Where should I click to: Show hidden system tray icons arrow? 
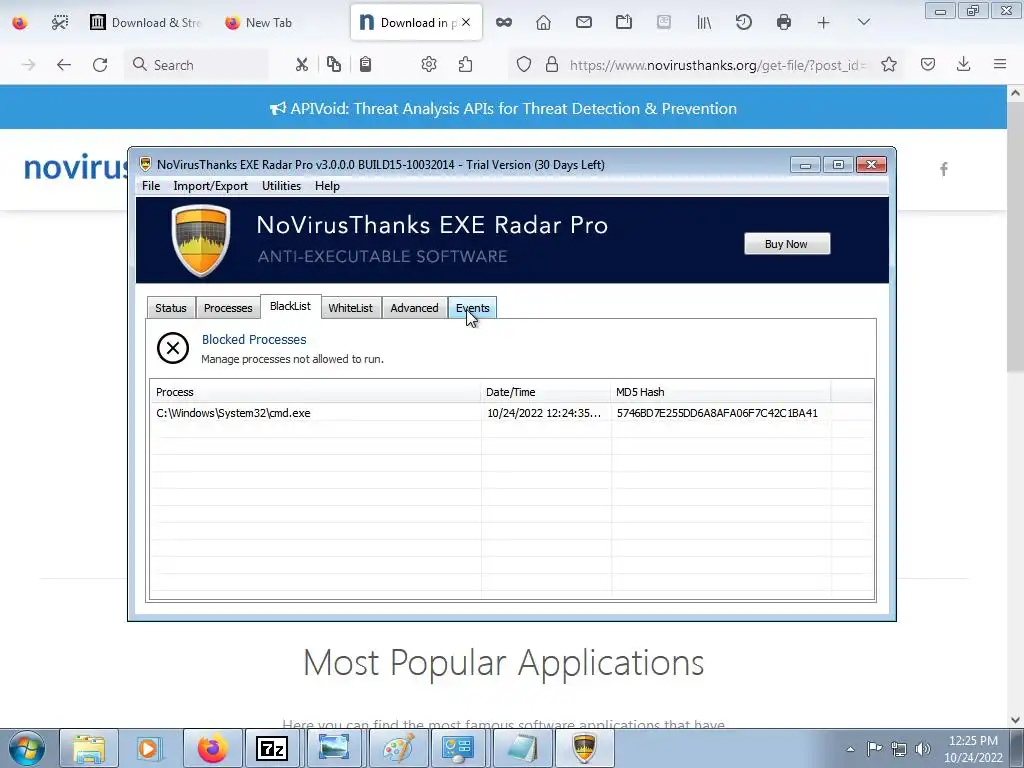click(850, 749)
